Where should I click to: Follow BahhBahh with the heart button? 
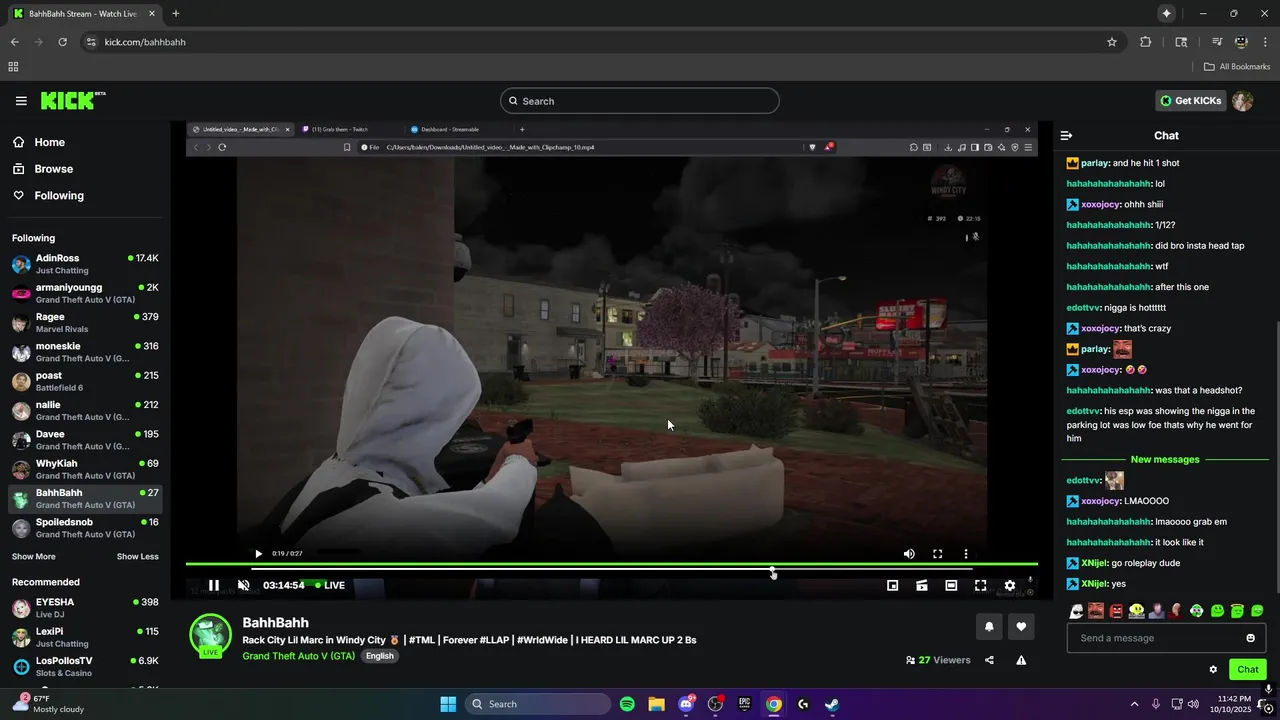tap(1021, 627)
